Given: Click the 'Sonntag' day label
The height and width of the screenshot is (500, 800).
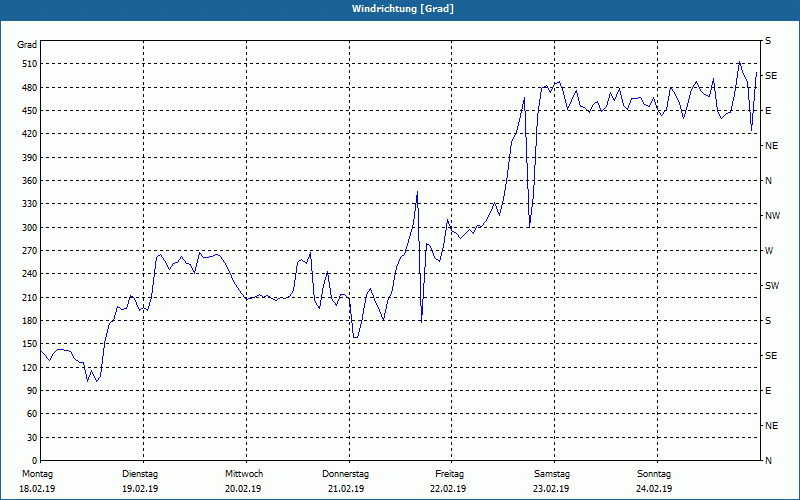Looking at the screenshot, I should pos(654,474).
